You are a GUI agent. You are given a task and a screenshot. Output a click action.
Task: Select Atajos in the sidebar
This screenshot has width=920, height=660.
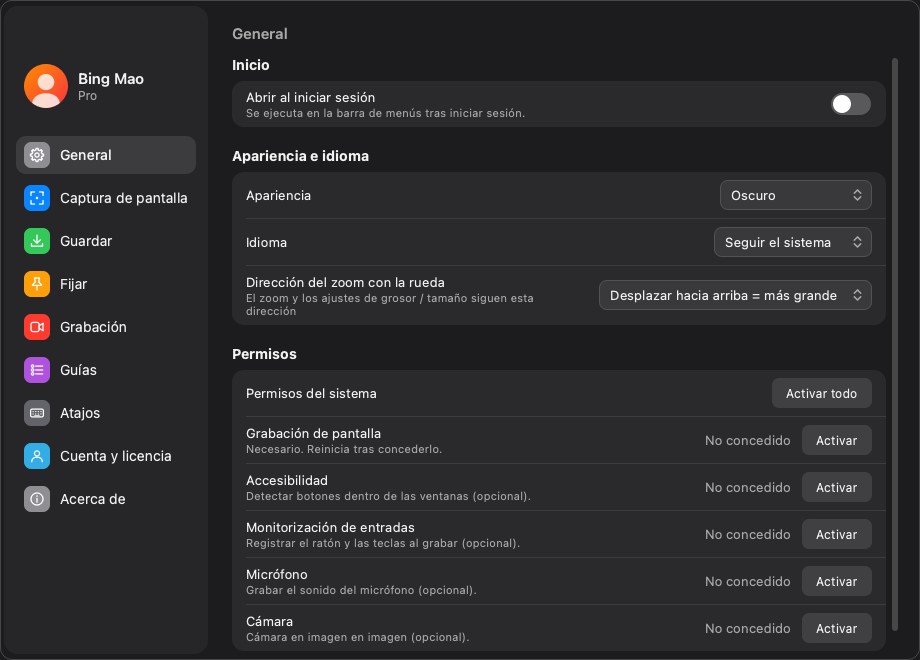106,413
